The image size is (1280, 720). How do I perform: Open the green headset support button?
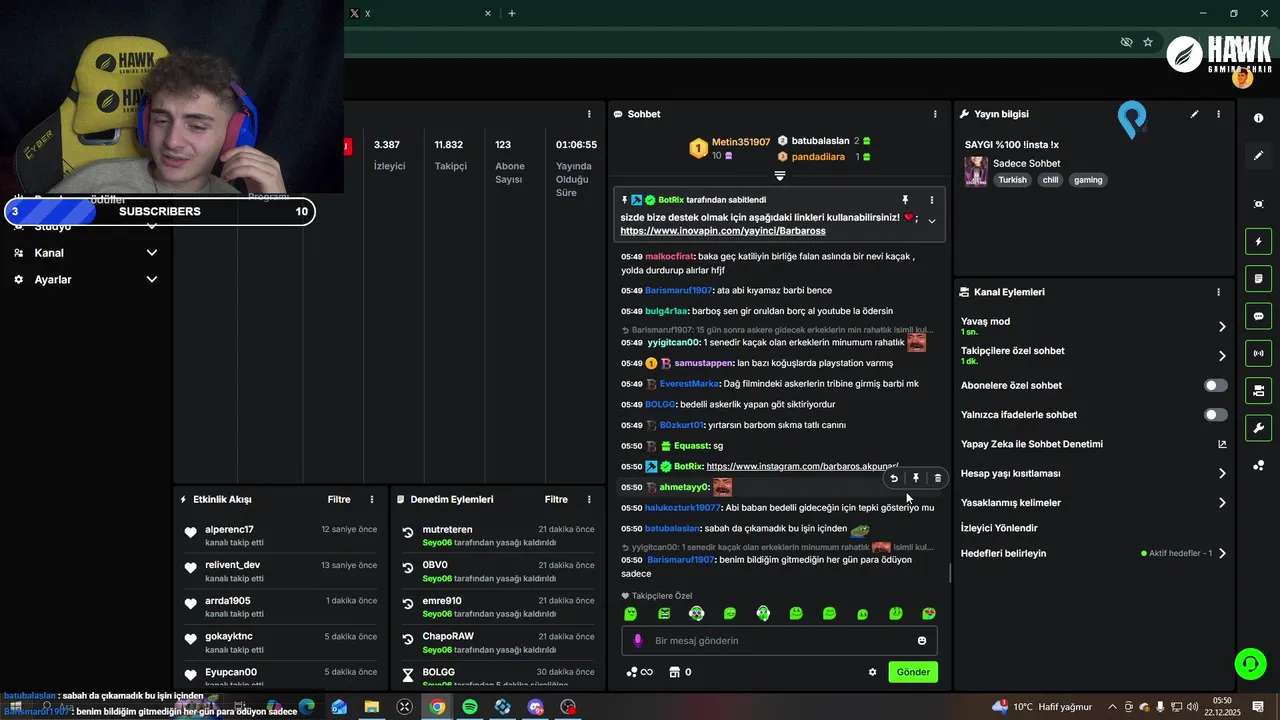(1249, 663)
